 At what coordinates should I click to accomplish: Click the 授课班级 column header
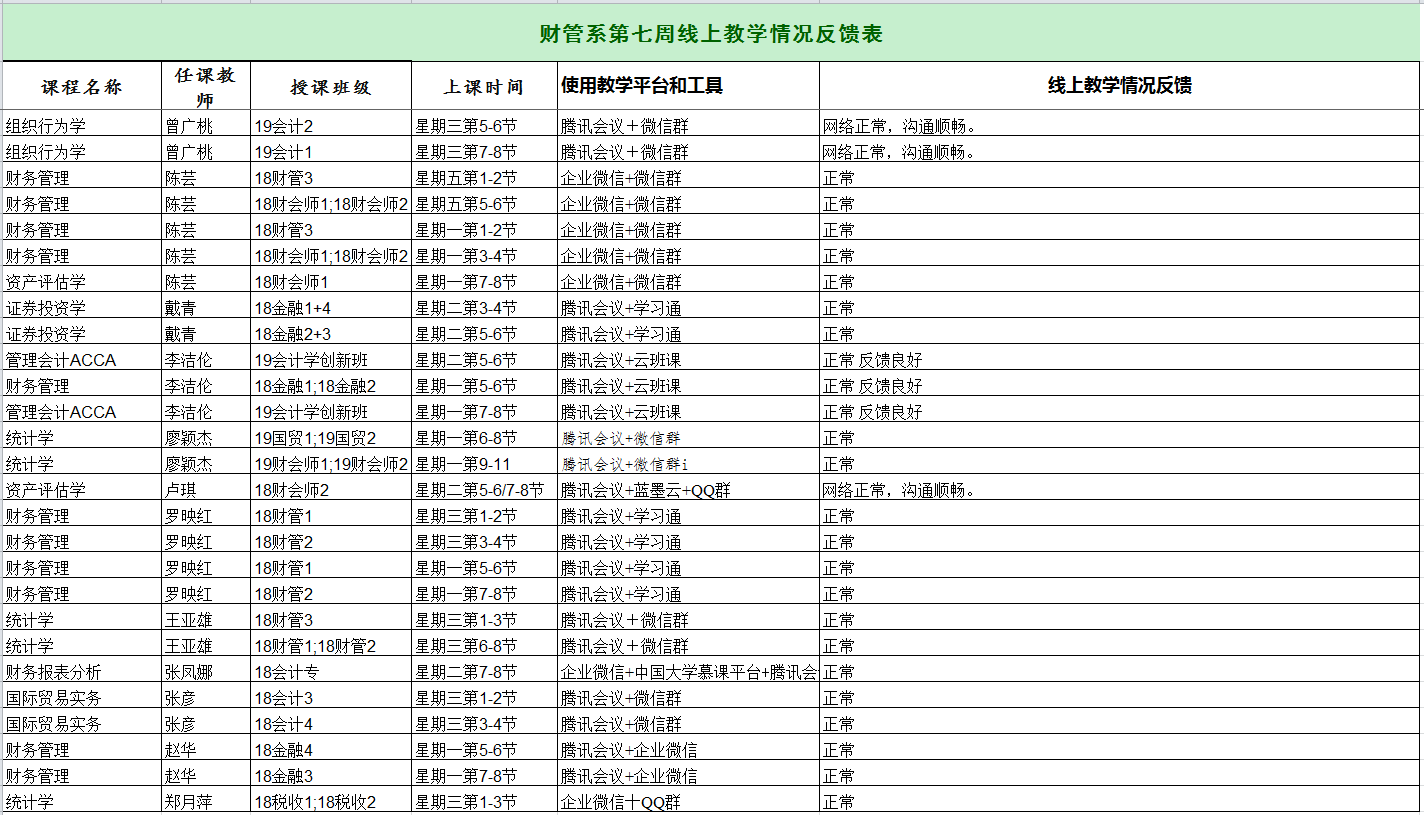pos(331,87)
